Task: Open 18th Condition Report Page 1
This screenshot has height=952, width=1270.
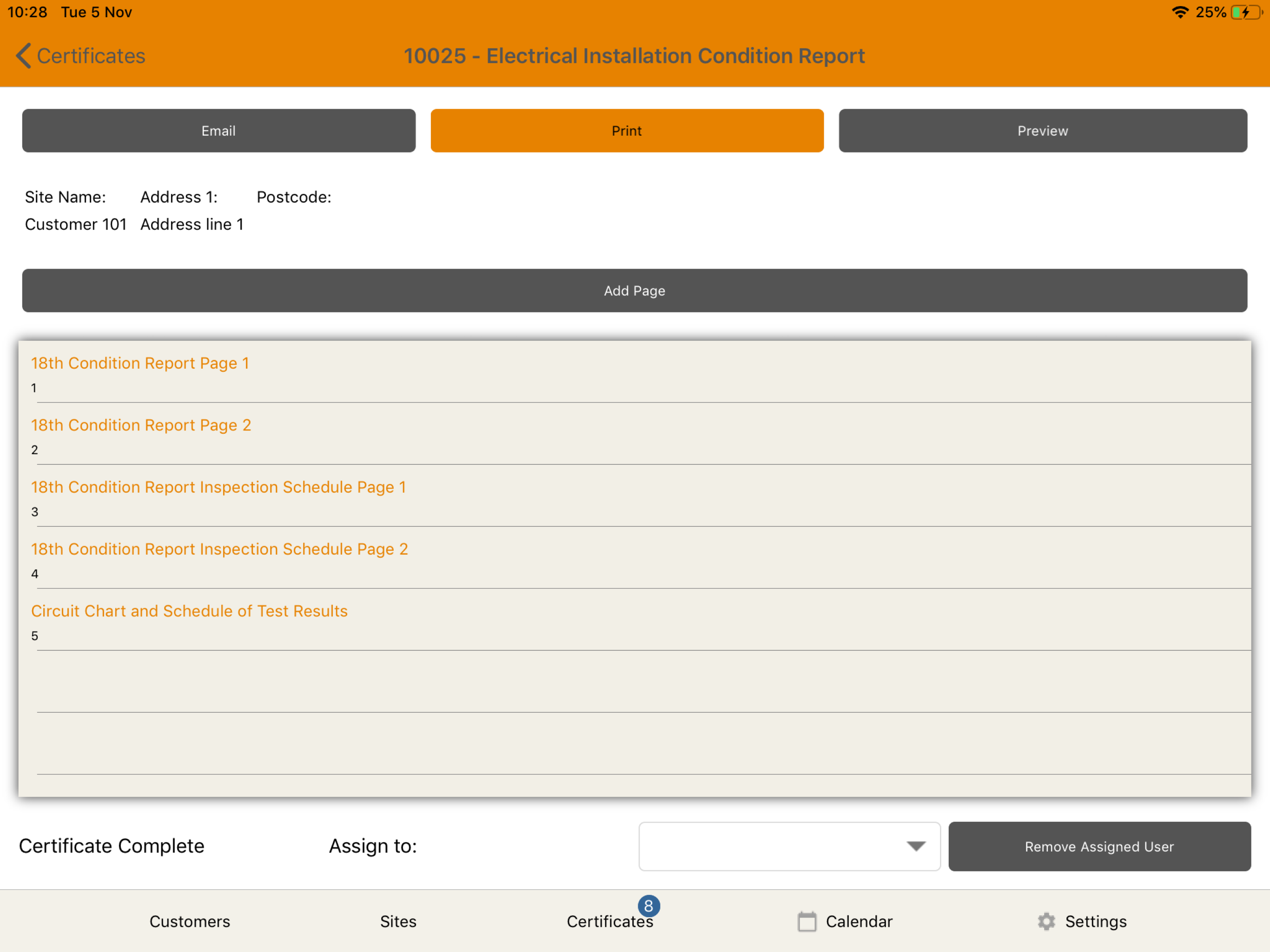Action: tap(635, 372)
